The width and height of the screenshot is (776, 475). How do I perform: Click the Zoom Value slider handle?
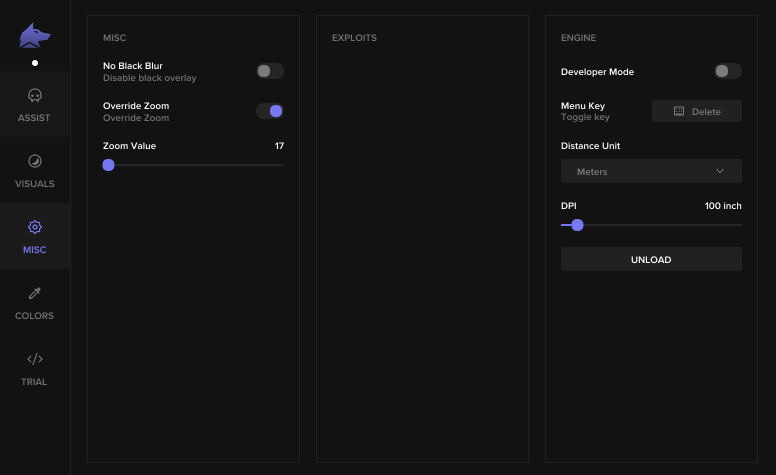108,165
